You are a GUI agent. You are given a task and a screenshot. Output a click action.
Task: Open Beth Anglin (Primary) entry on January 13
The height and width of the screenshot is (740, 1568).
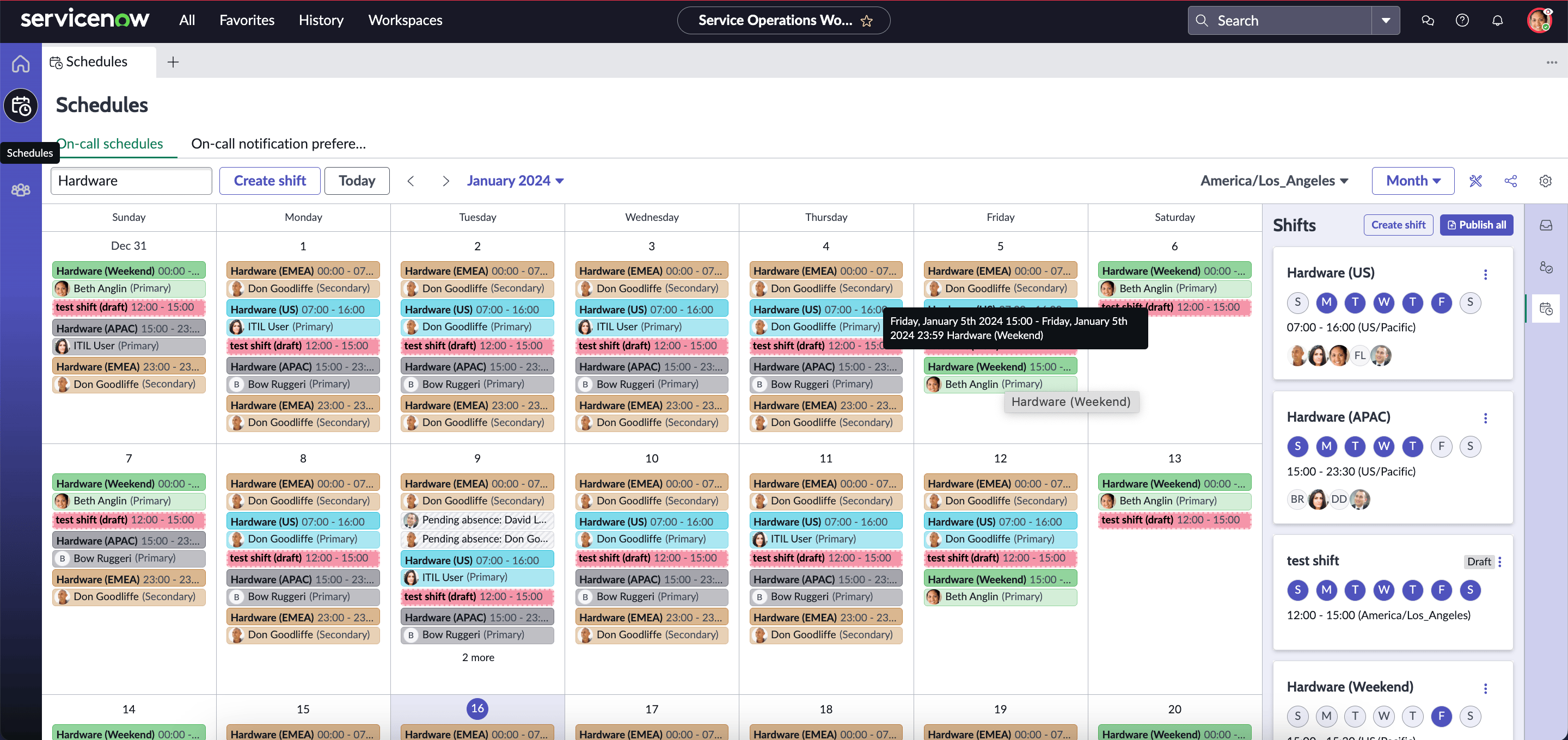(x=1175, y=501)
